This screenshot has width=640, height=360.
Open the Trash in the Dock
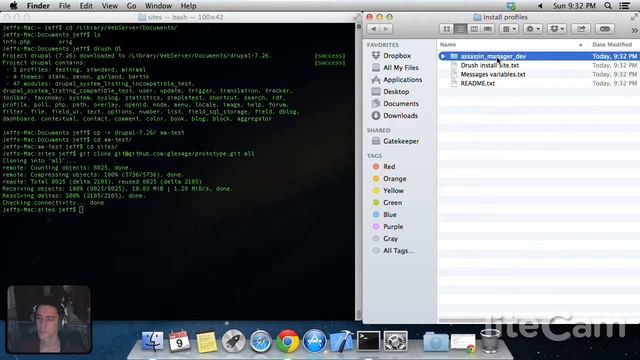(490, 341)
